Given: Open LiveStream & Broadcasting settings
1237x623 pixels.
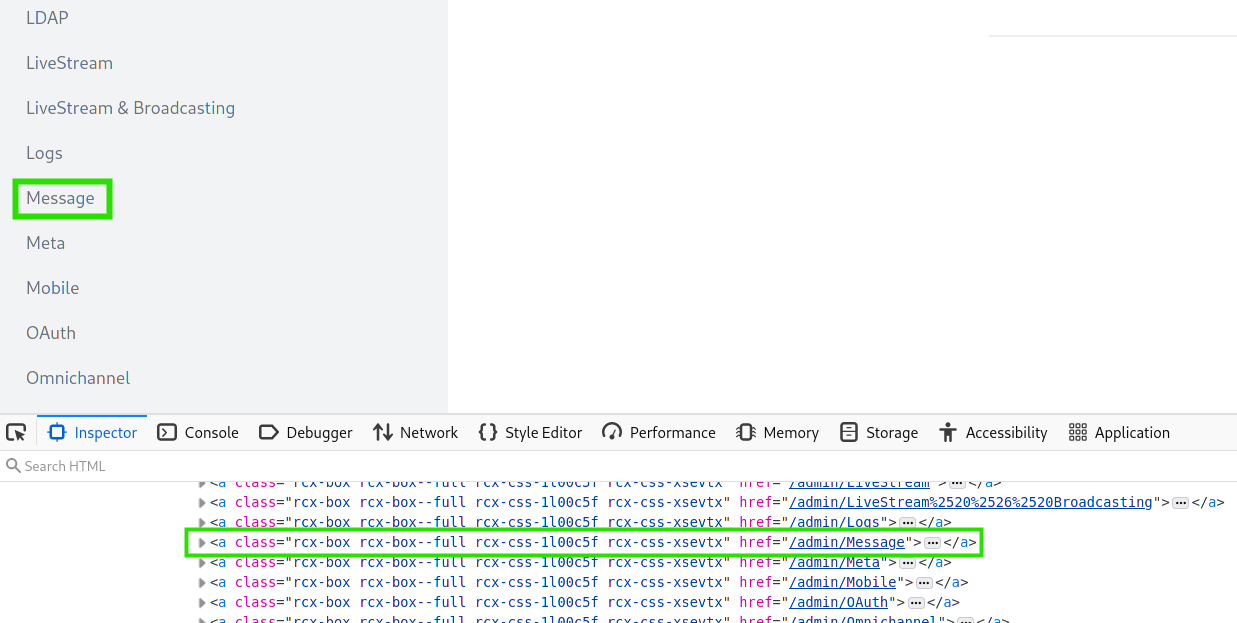Looking at the screenshot, I should pyautogui.click(x=130, y=108).
